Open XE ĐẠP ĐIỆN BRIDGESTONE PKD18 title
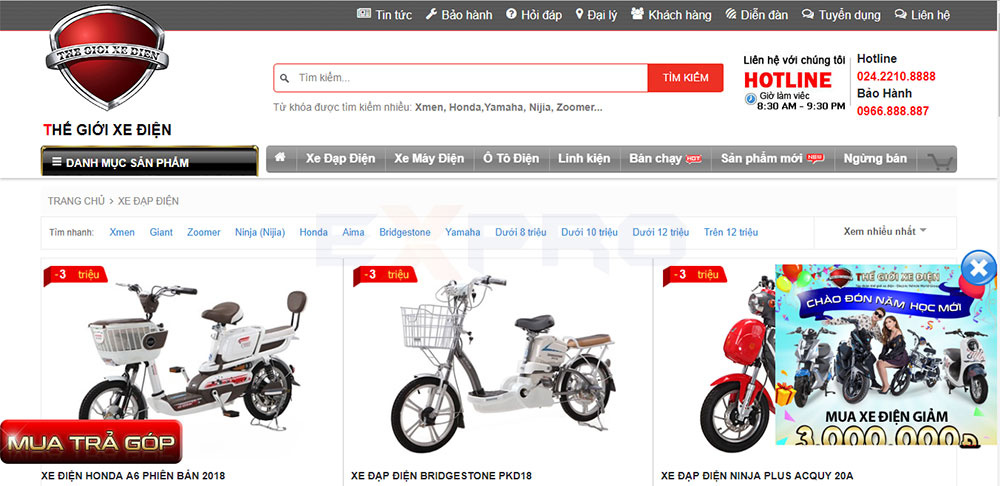This screenshot has width=1000, height=486. click(x=441, y=476)
